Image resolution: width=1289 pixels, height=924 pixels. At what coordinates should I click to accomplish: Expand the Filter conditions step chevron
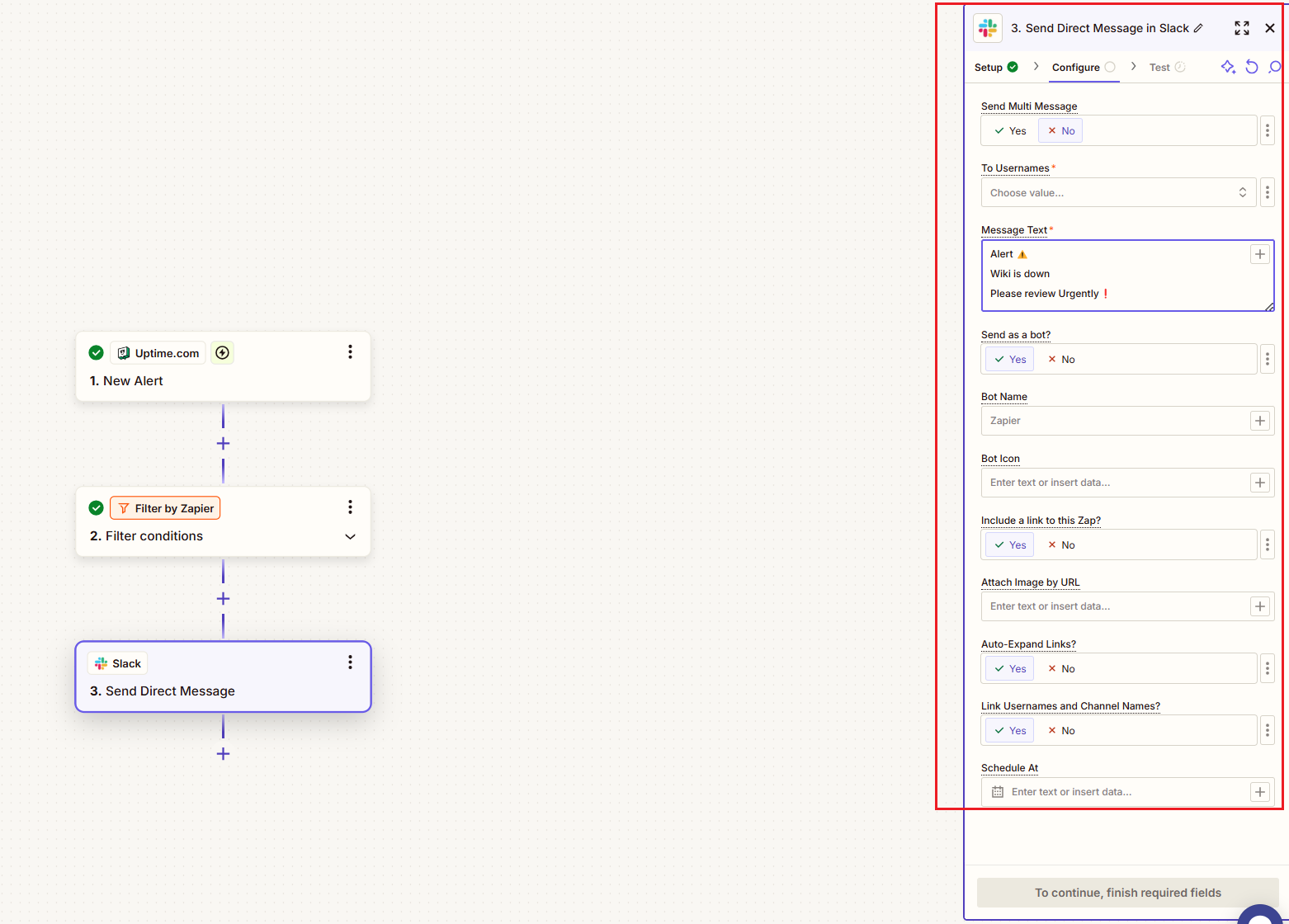pos(350,536)
